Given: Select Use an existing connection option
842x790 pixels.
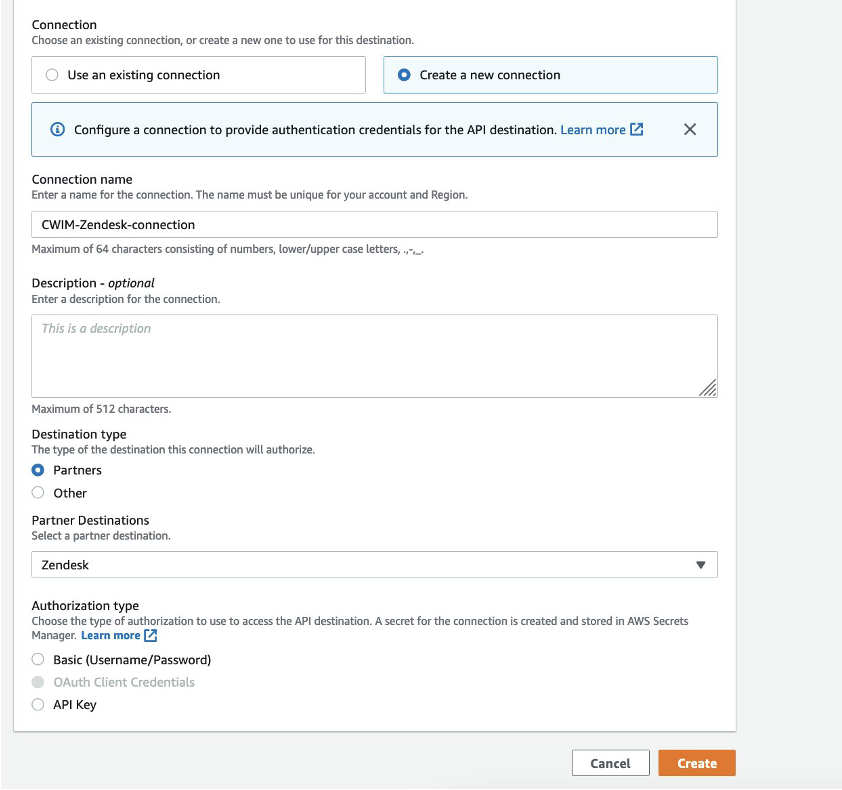Looking at the screenshot, I should pos(198,75).
